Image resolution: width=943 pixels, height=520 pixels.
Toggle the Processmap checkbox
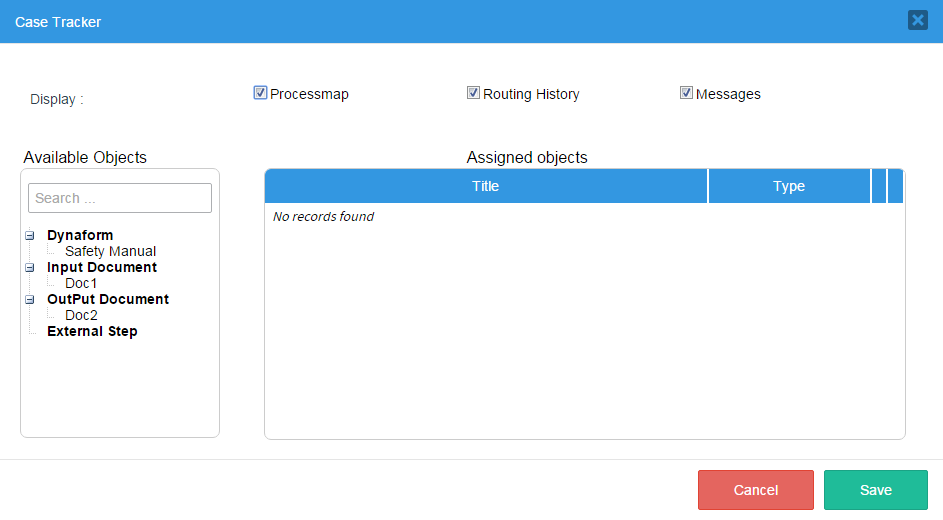261,93
